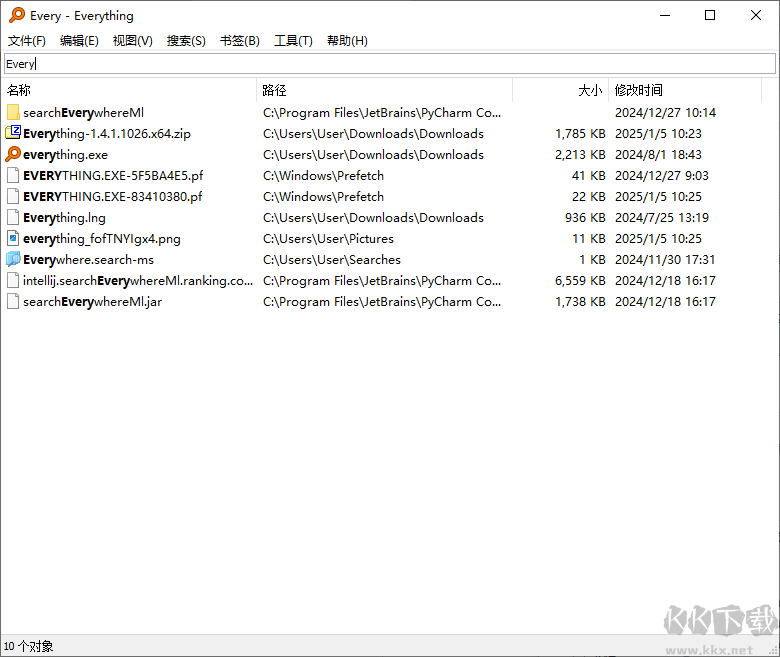Select intellij.searchEverywhereMl.ranking.co... file name
The width and height of the screenshot is (780, 657).
pos(138,281)
